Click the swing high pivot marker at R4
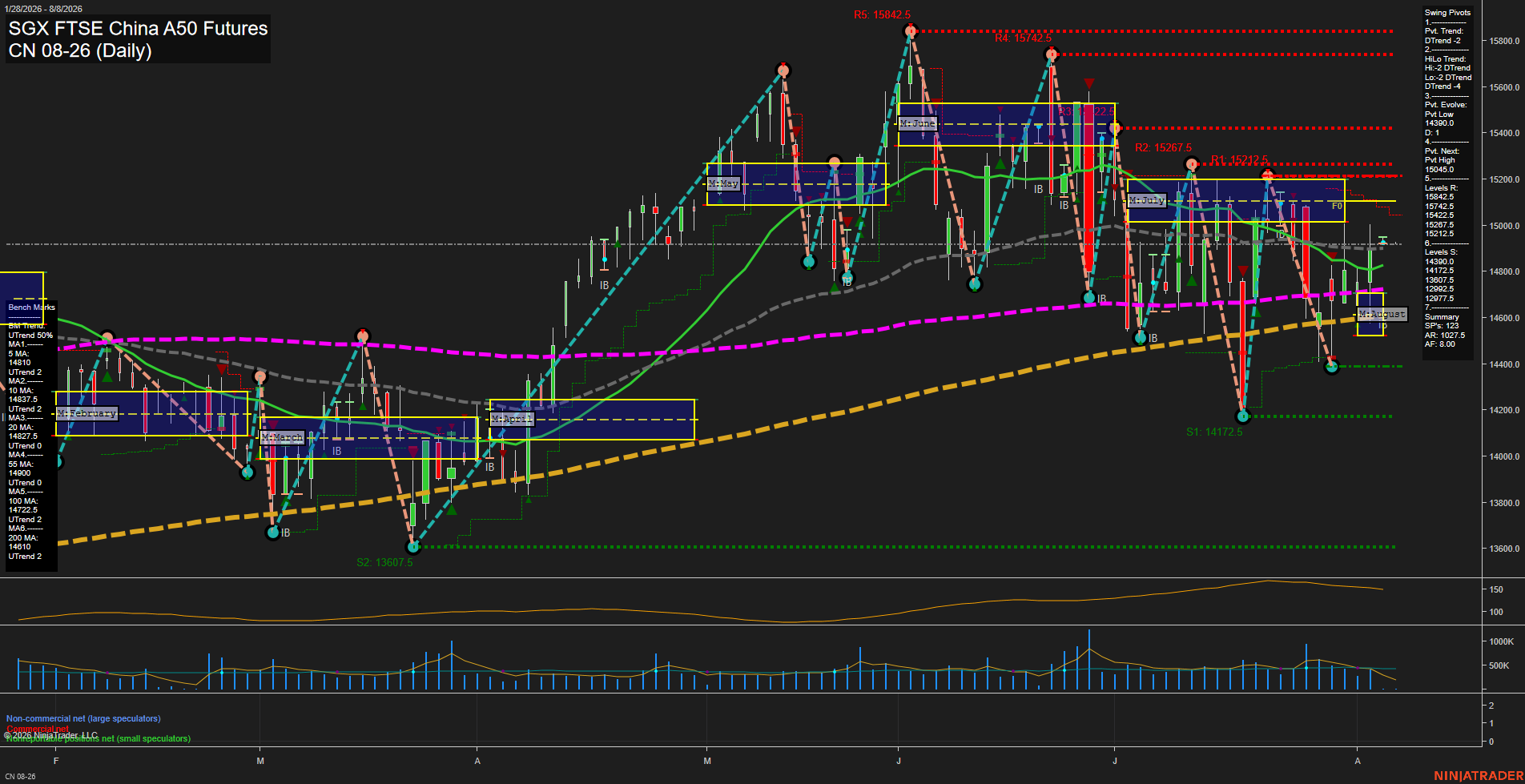This screenshot has width=1525, height=784. pos(1052,54)
